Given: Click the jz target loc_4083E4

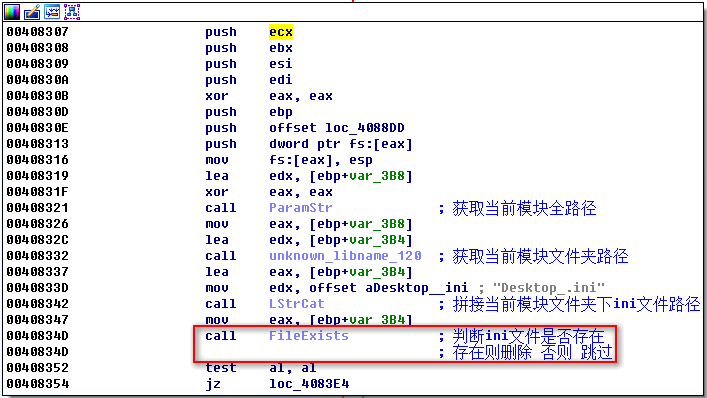Looking at the screenshot, I should click(309, 384).
